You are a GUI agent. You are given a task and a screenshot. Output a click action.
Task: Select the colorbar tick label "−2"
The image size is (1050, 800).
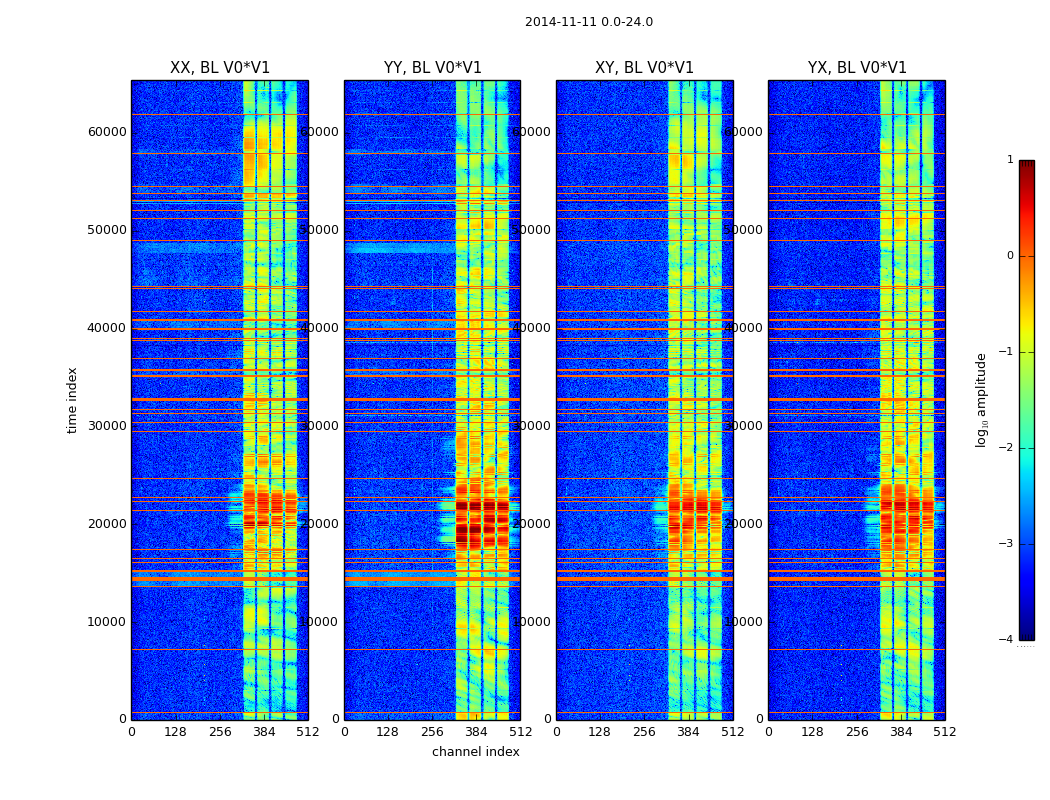(x=1006, y=448)
